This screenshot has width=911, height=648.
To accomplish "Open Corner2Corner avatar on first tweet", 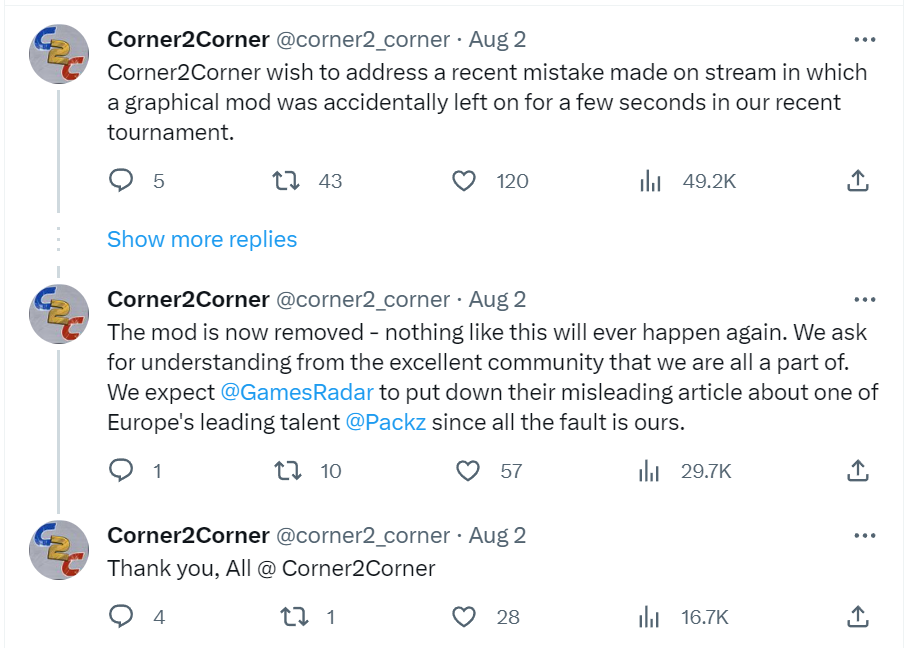I will tap(59, 53).
